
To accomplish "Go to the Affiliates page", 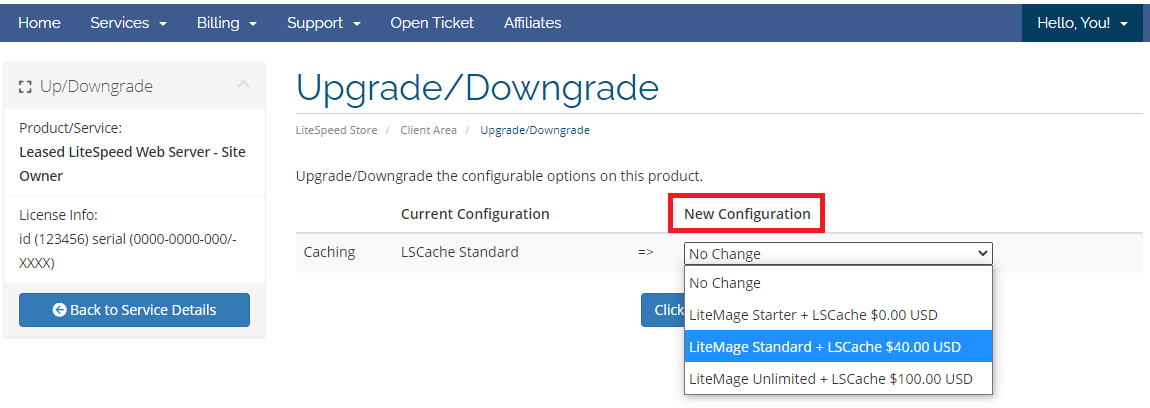I will point(532,22).
